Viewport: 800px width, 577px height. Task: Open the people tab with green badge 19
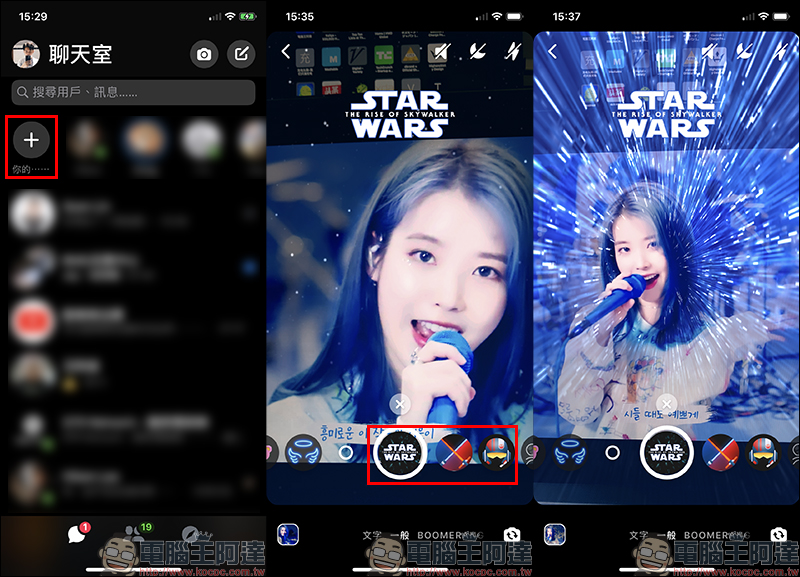pyautogui.click(x=132, y=534)
